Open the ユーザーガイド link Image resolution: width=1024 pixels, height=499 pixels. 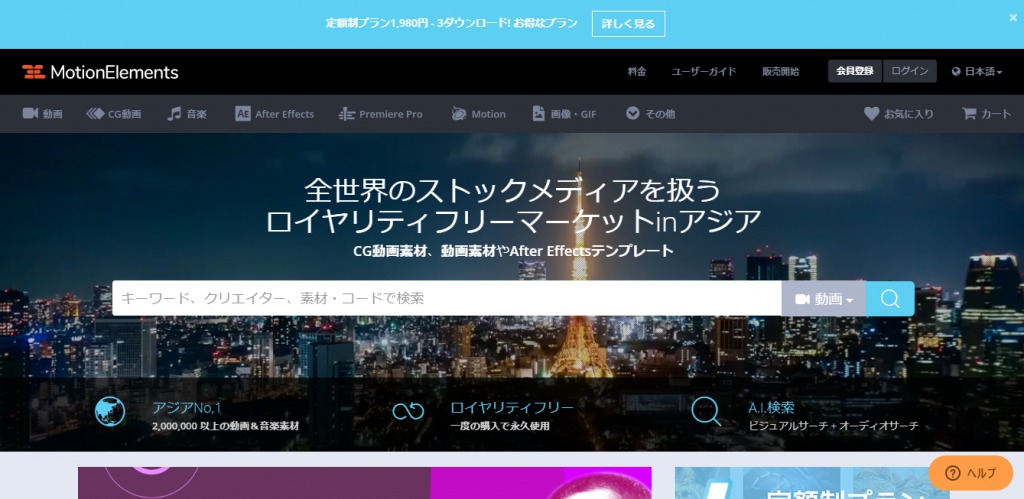704,72
